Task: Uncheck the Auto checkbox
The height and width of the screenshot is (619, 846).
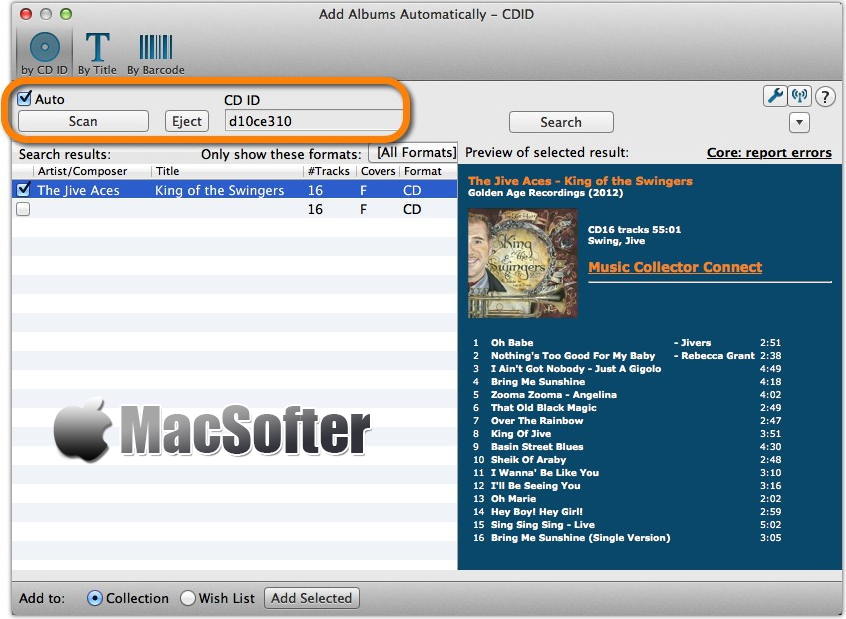Action: coord(25,98)
